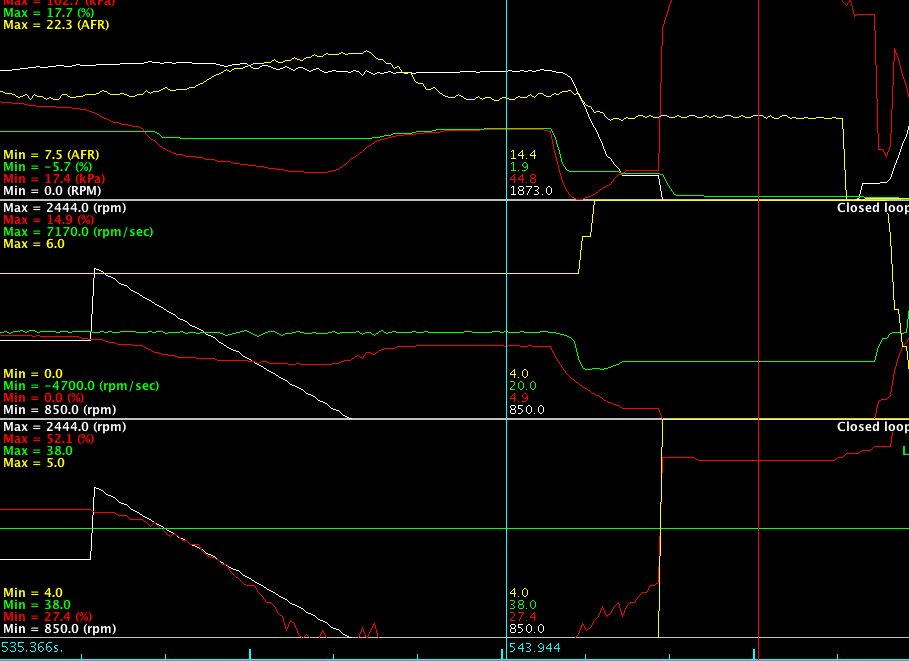The width and height of the screenshot is (909, 661).
Task: Click the Max = 52.1 (%) red label
Action: coord(48,439)
